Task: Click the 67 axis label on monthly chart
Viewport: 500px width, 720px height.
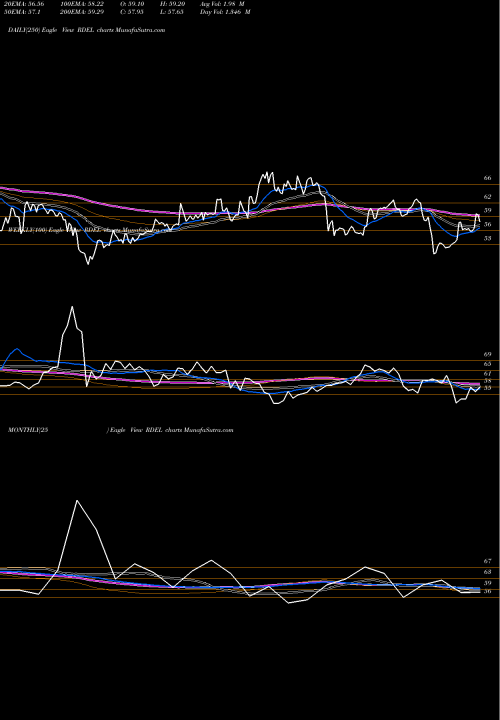Action: click(x=488, y=561)
